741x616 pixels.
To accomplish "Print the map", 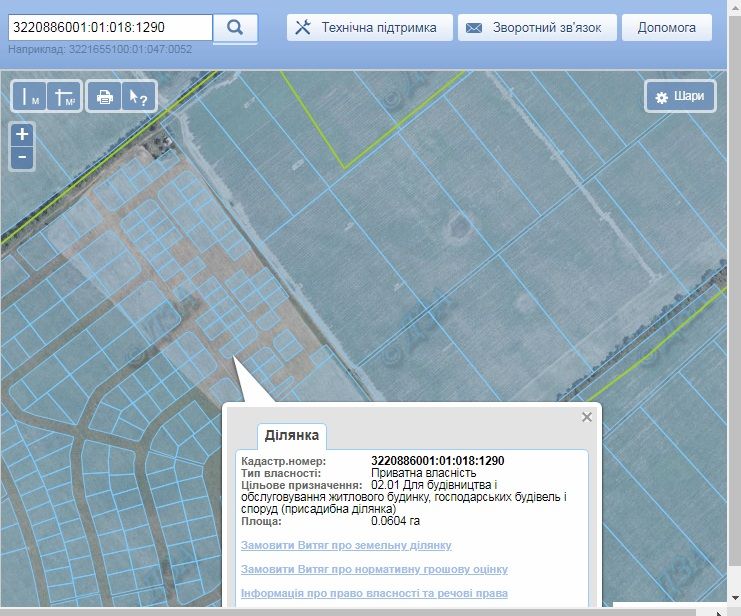I will point(104,96).
